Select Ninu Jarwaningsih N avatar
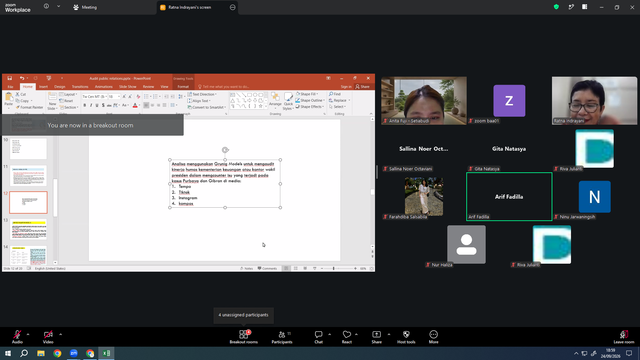640x360 pixels. click(x=594, y=197)
